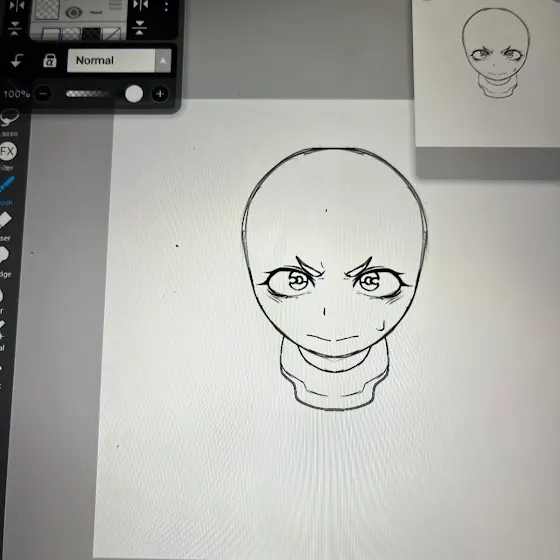This screenshot has width=560, height=560.
Task: Click the clipping arrow icon beside alpha lock
Action: [x=17, y=61]
